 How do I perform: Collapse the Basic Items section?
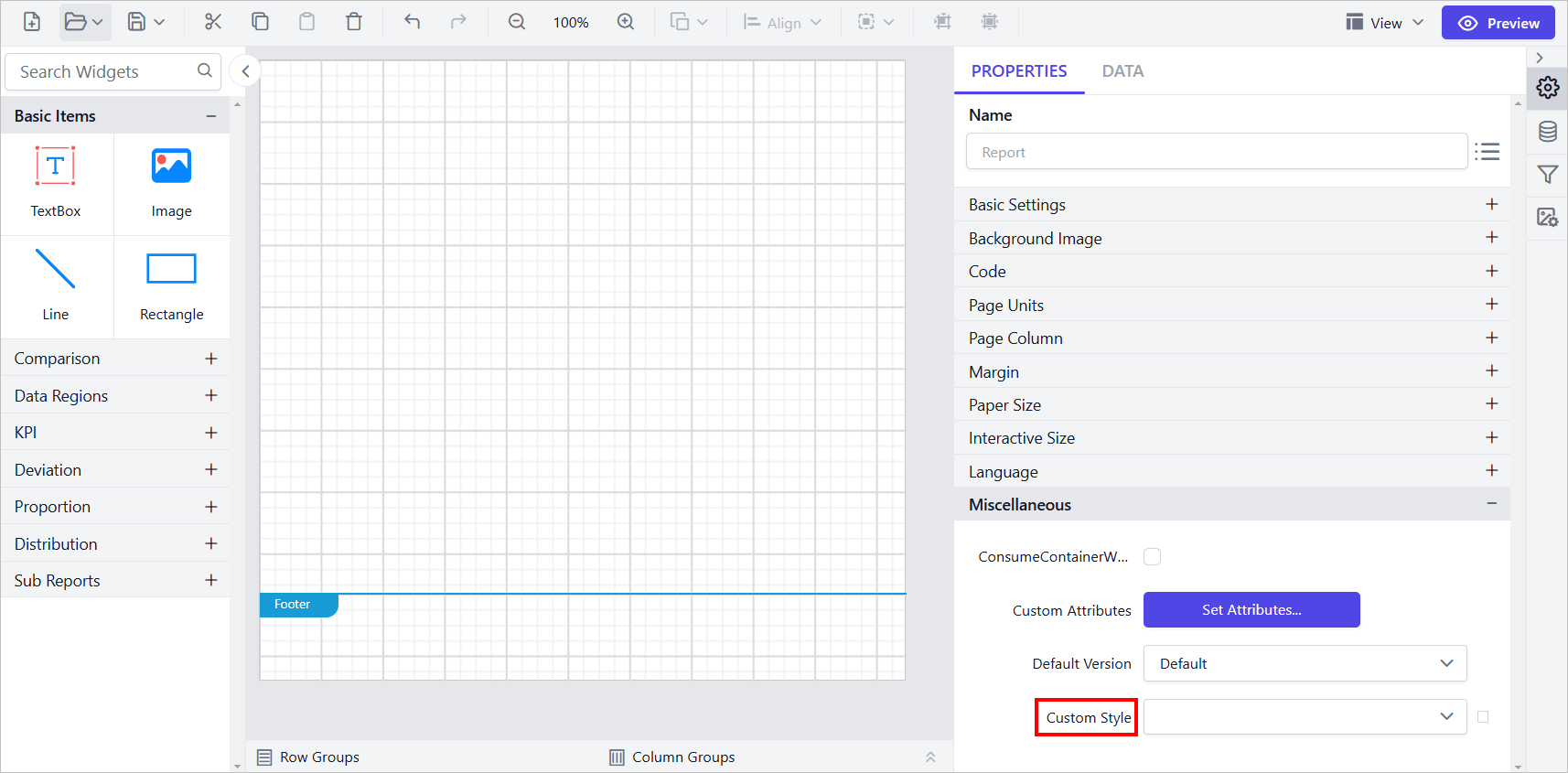pos(211,116)
